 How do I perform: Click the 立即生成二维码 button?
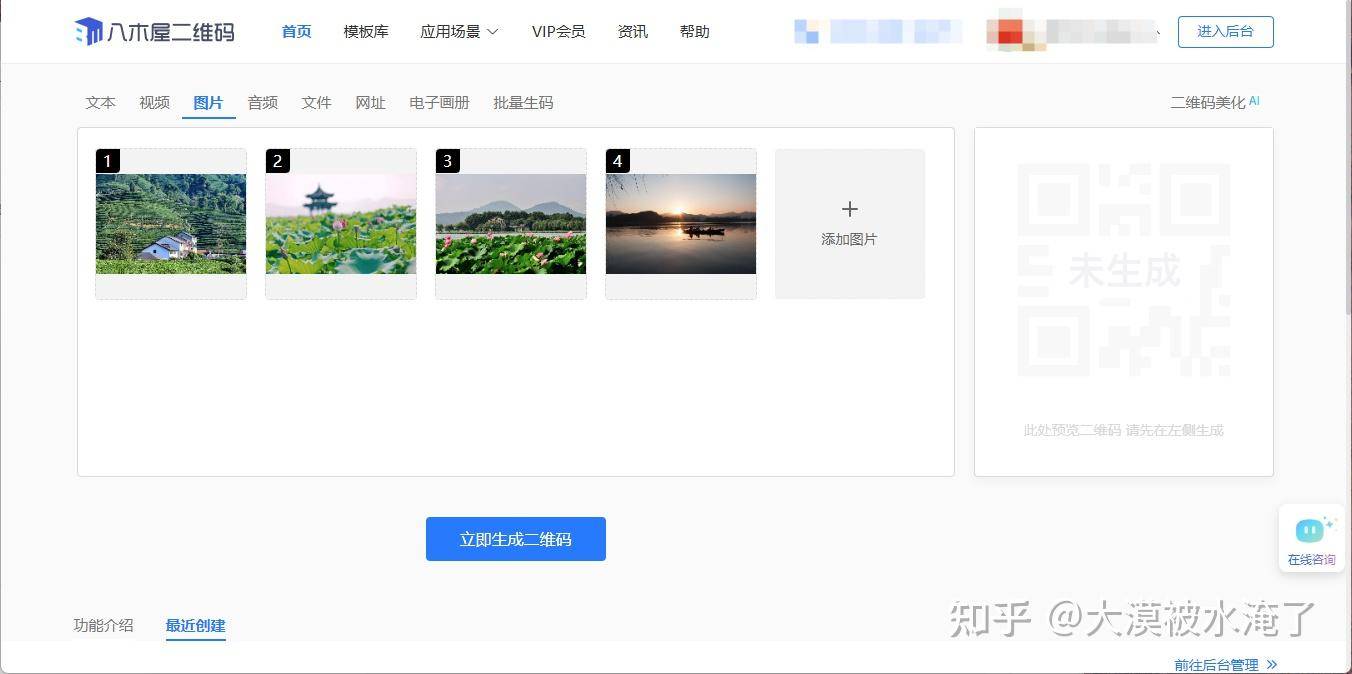[516, 539]
